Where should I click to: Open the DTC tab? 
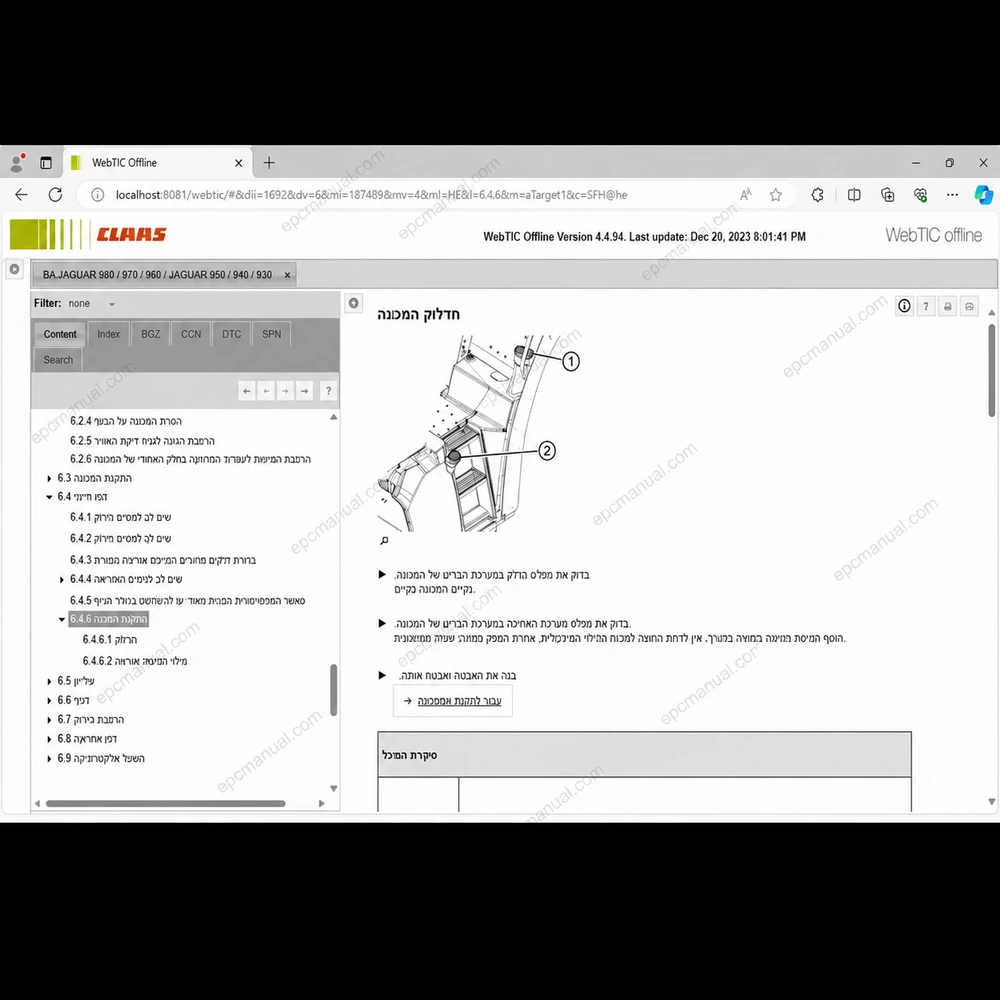[x=232, y=334]
